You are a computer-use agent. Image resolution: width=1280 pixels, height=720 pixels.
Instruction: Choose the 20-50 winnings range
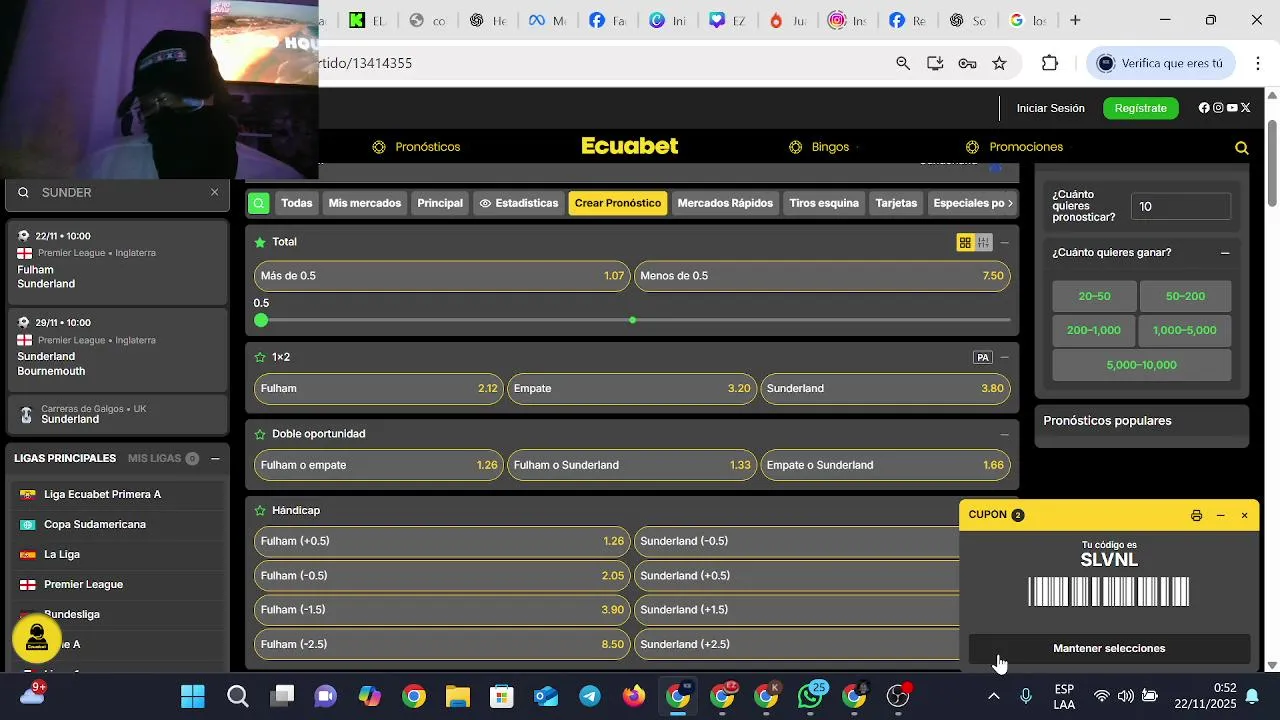[x=1094, y=296]
